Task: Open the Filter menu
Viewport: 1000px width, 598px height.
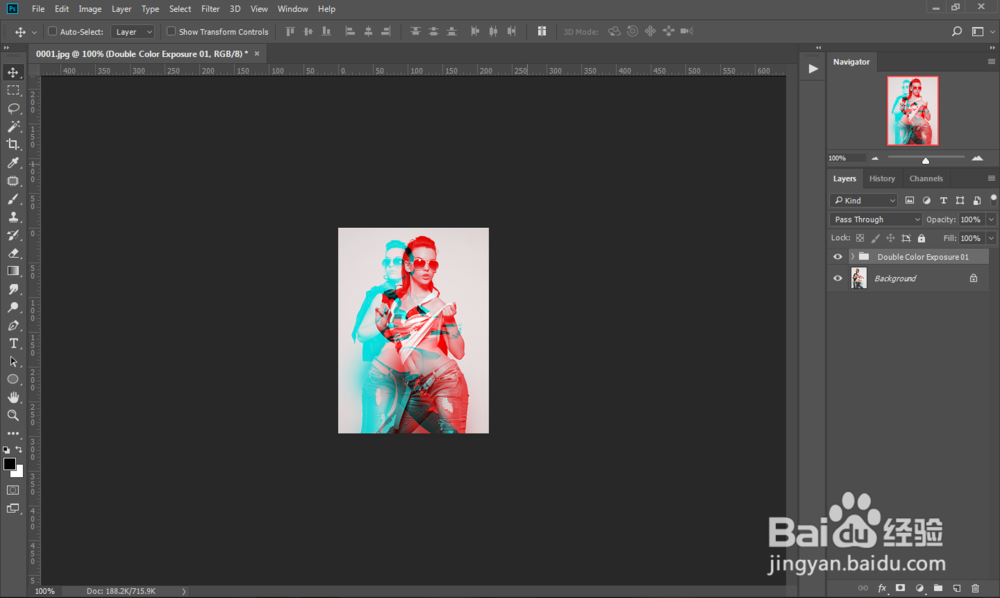Action: [210, 9]
